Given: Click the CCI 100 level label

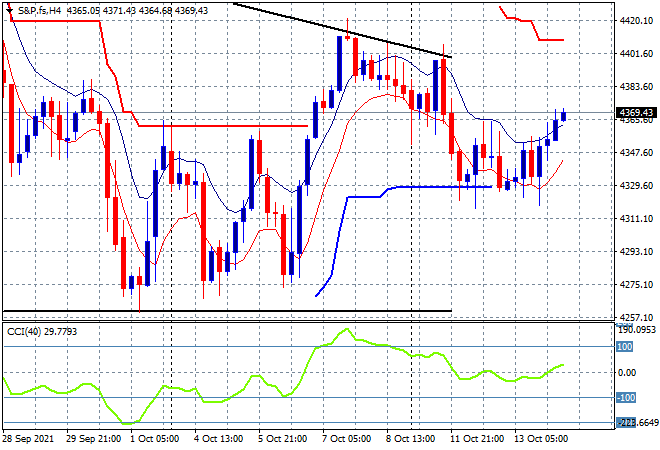Looking at the screenshot, I should click(625, 347).
